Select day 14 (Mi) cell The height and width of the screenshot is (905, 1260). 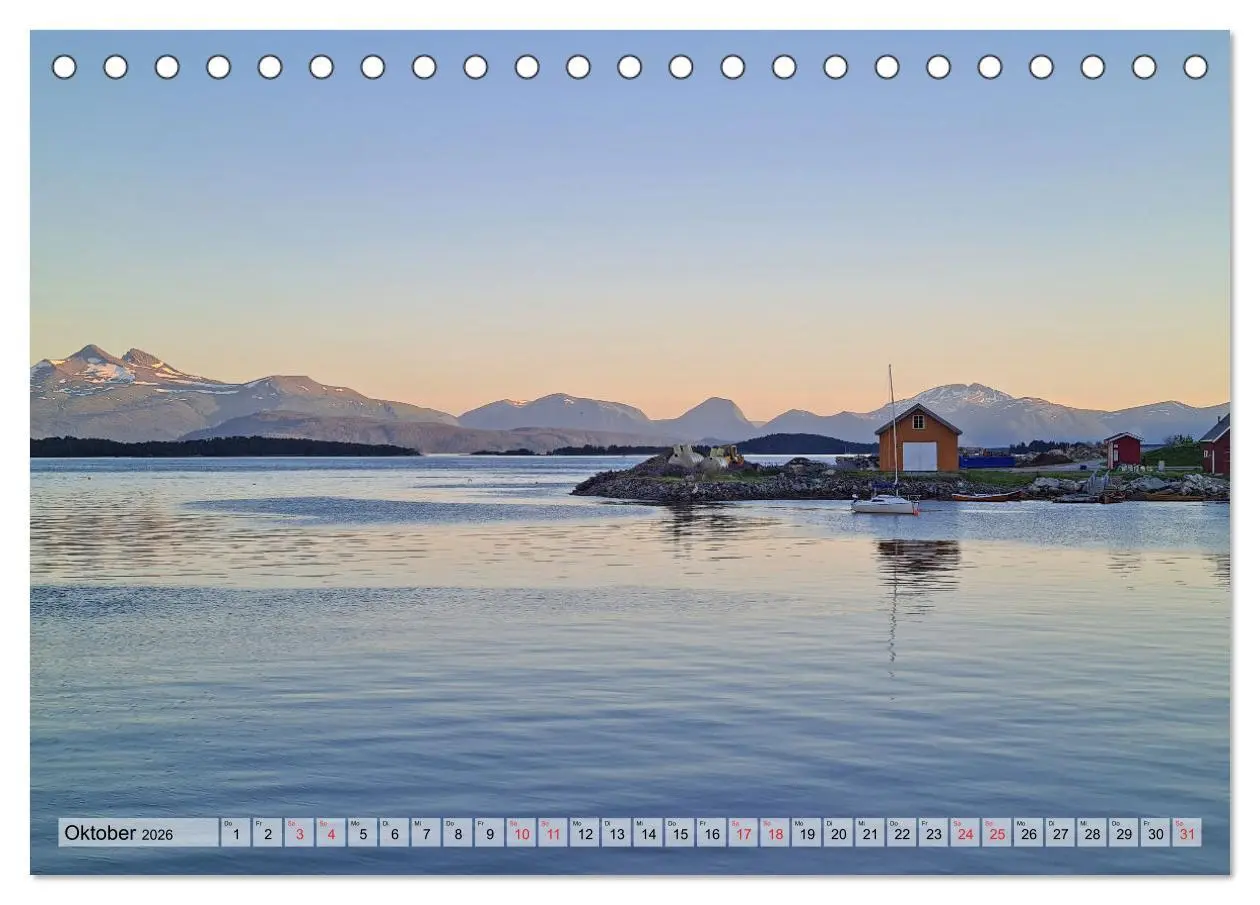click(648, 833)
